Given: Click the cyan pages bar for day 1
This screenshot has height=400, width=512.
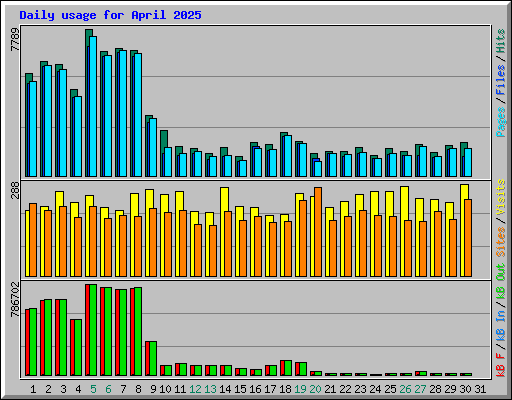Looking at the screenshot, I should coord(33,129).
